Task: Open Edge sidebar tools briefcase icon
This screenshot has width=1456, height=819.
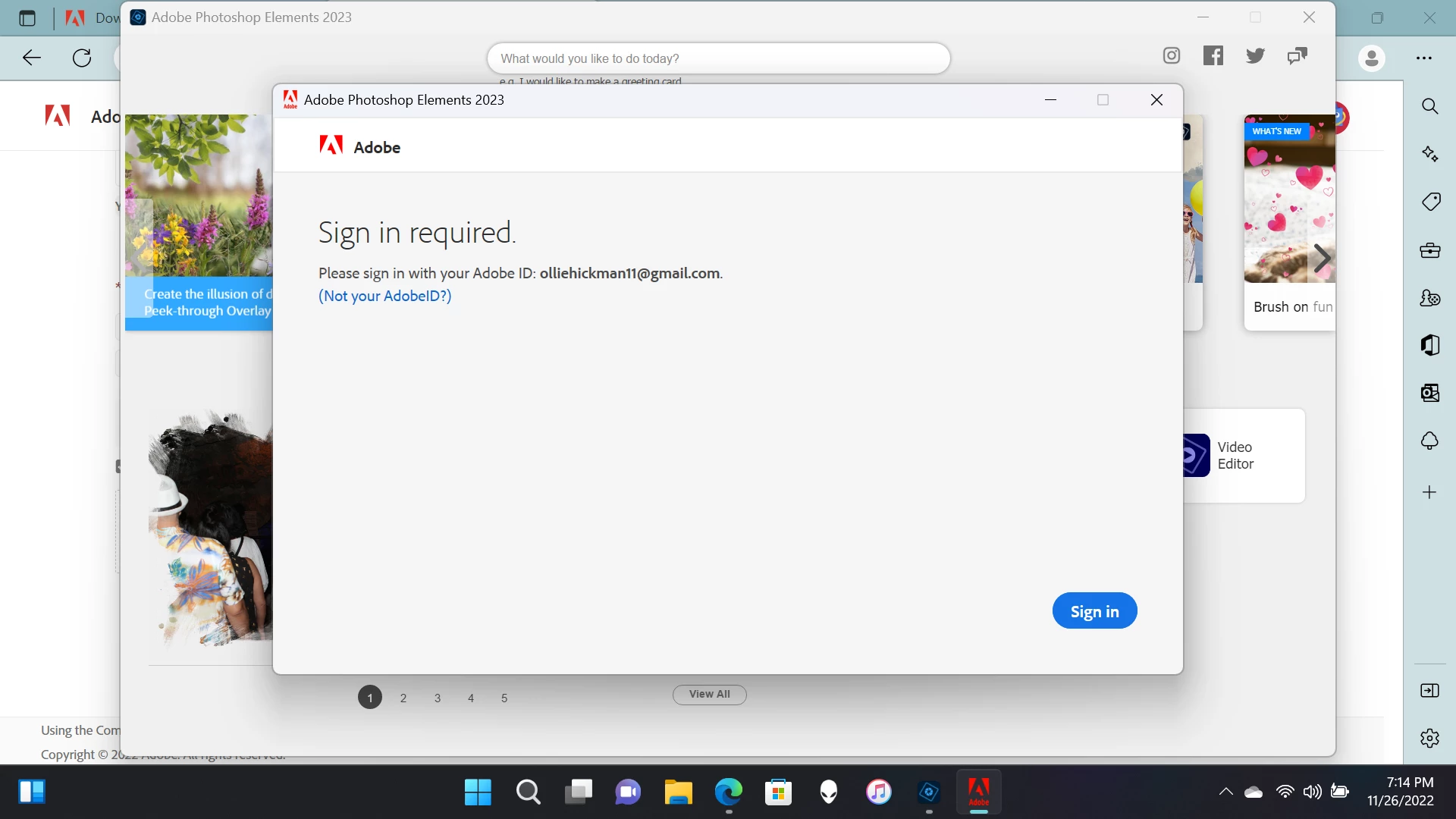Action: coord(1429,250)
